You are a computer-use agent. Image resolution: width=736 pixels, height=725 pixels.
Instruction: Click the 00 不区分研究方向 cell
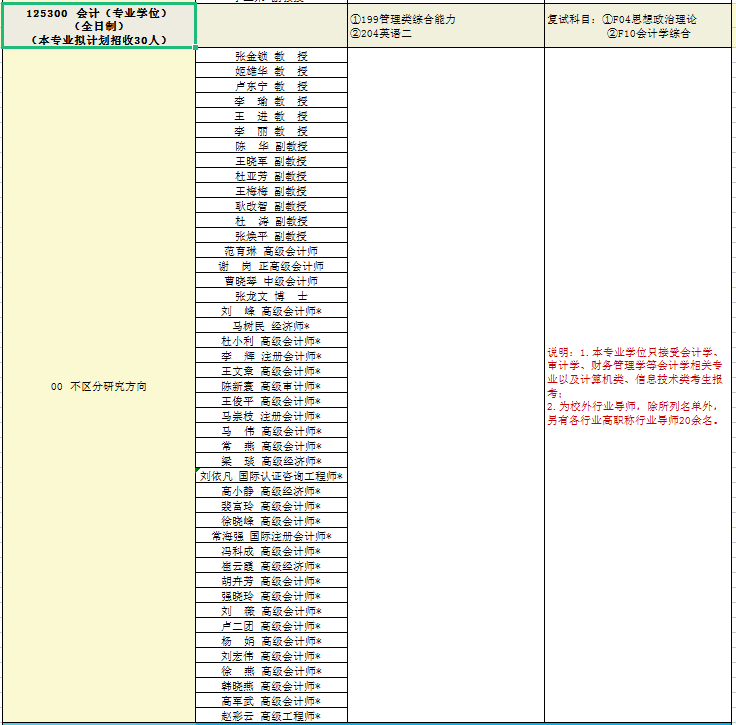click(x=98, y=386)
